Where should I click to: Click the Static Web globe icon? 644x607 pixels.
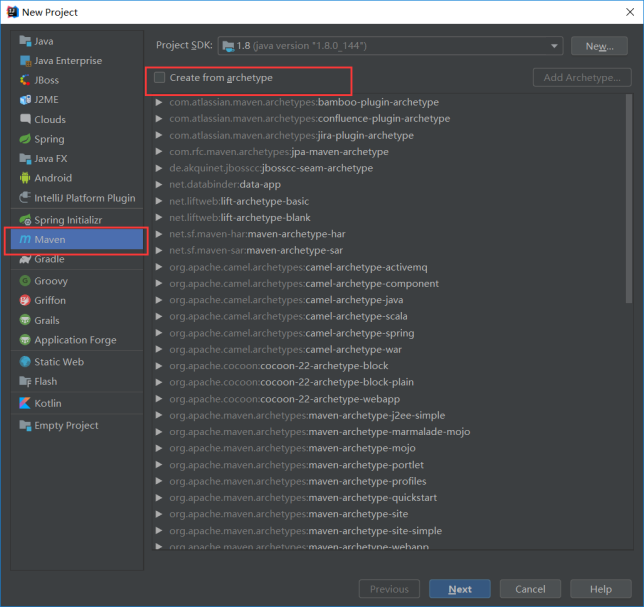[25, 362]
